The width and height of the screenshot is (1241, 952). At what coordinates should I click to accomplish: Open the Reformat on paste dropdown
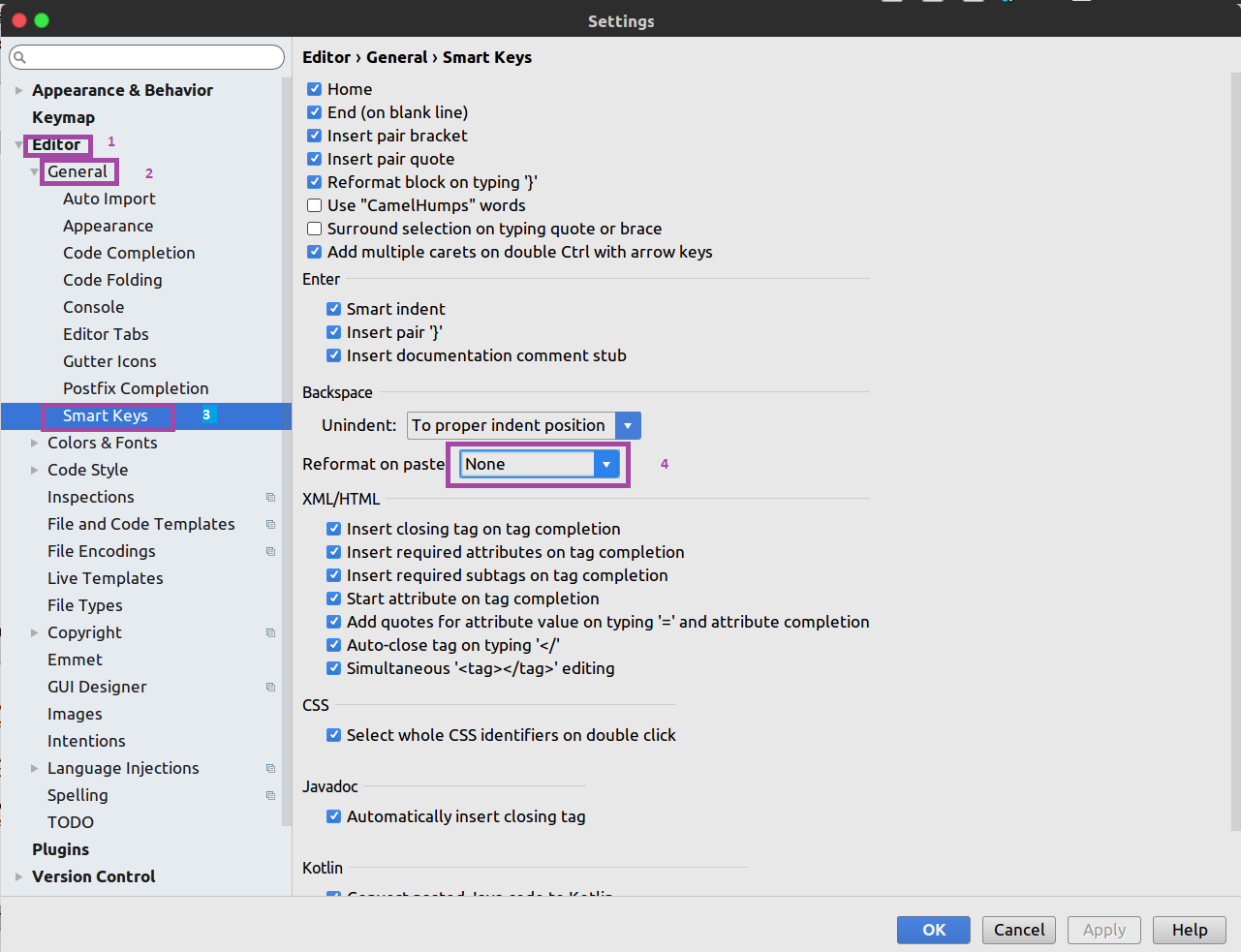coord(606,464)
